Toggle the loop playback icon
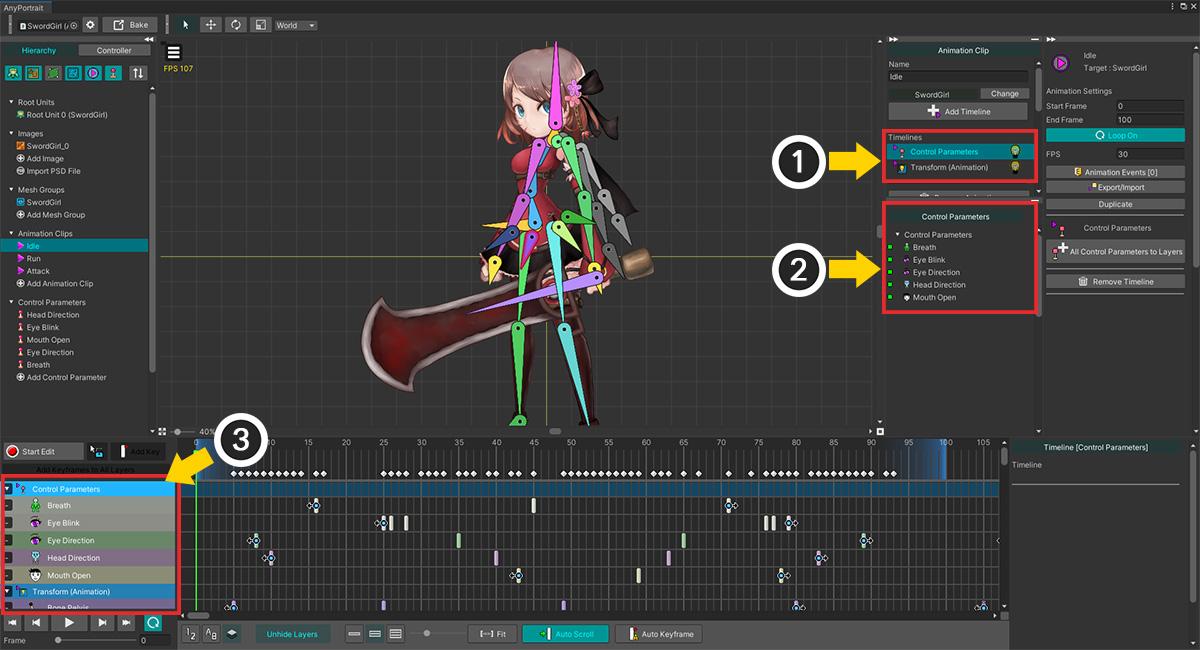Image resolution: width=1200 pixels, height=650 pixels. [153, 622]
